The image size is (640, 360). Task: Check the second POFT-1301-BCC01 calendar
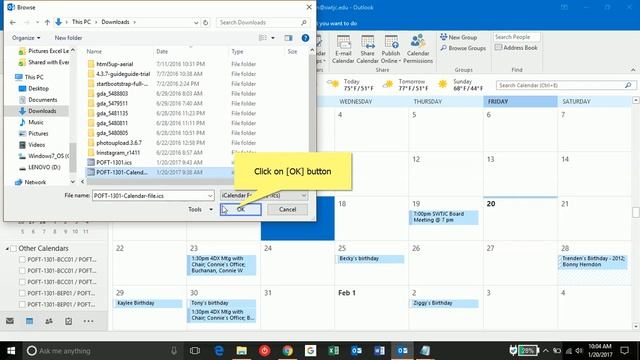22,271
